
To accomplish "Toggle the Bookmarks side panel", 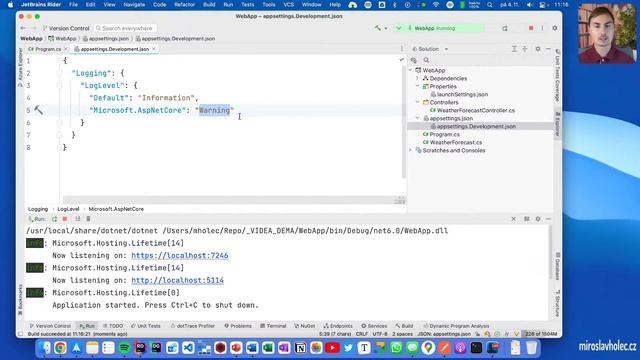I will tap(20, 300).
